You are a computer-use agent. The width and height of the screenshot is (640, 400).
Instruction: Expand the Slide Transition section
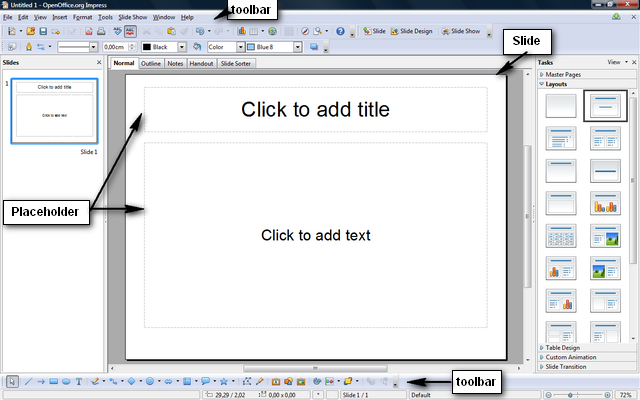click(x=587, y=367)
